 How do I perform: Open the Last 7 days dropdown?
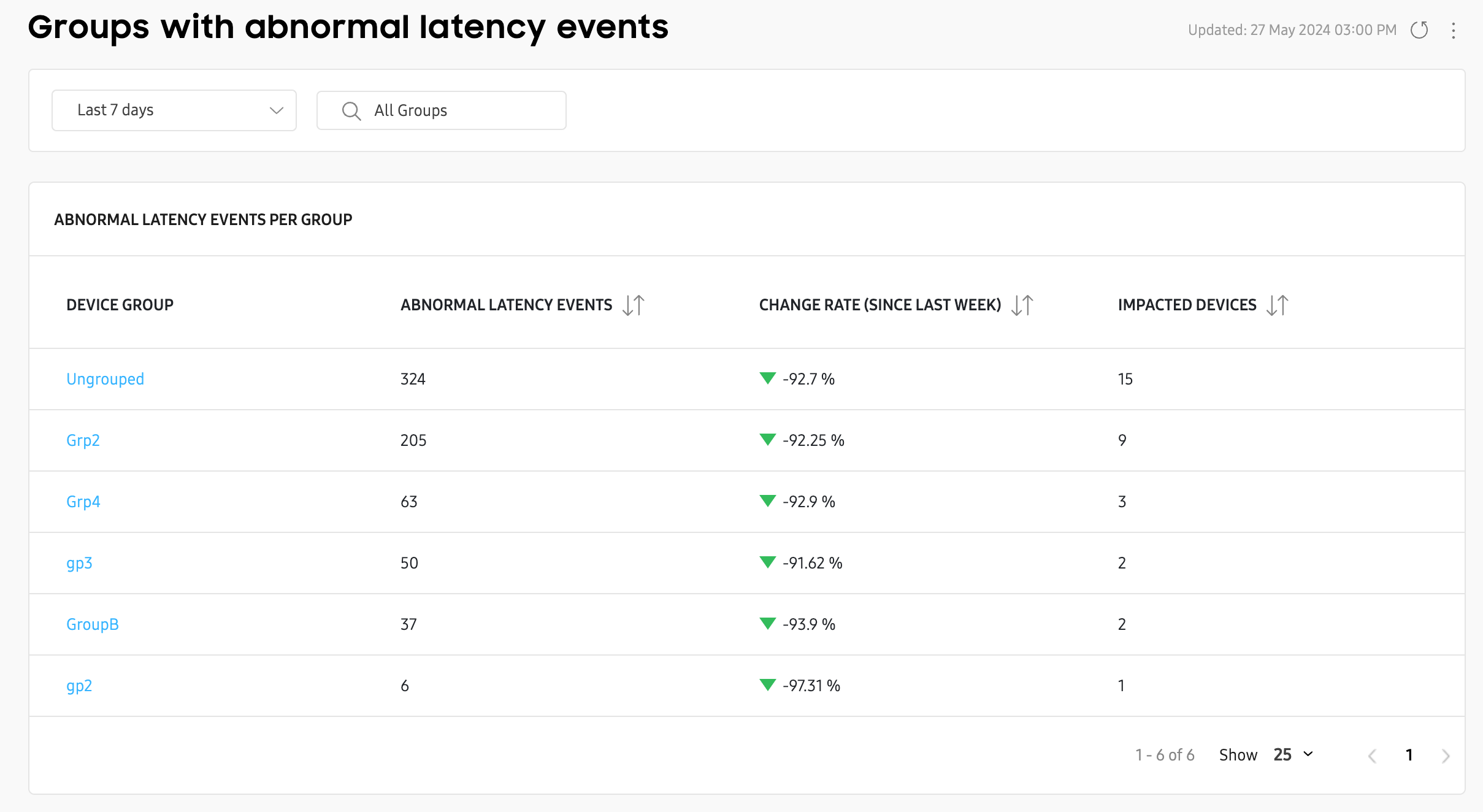[x=174, y=110]
